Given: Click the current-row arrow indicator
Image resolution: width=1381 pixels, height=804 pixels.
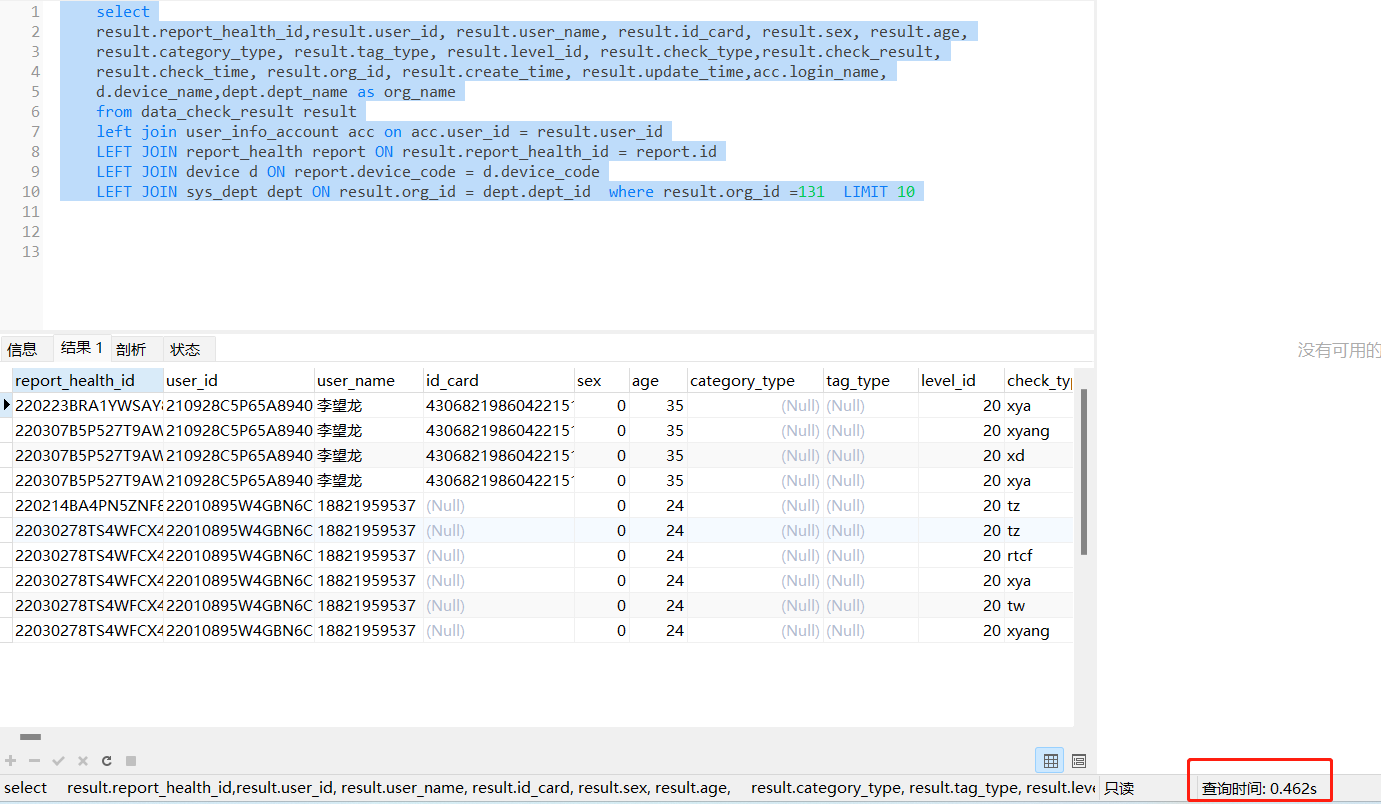Looking at the screenshot, I should point(7,405).
